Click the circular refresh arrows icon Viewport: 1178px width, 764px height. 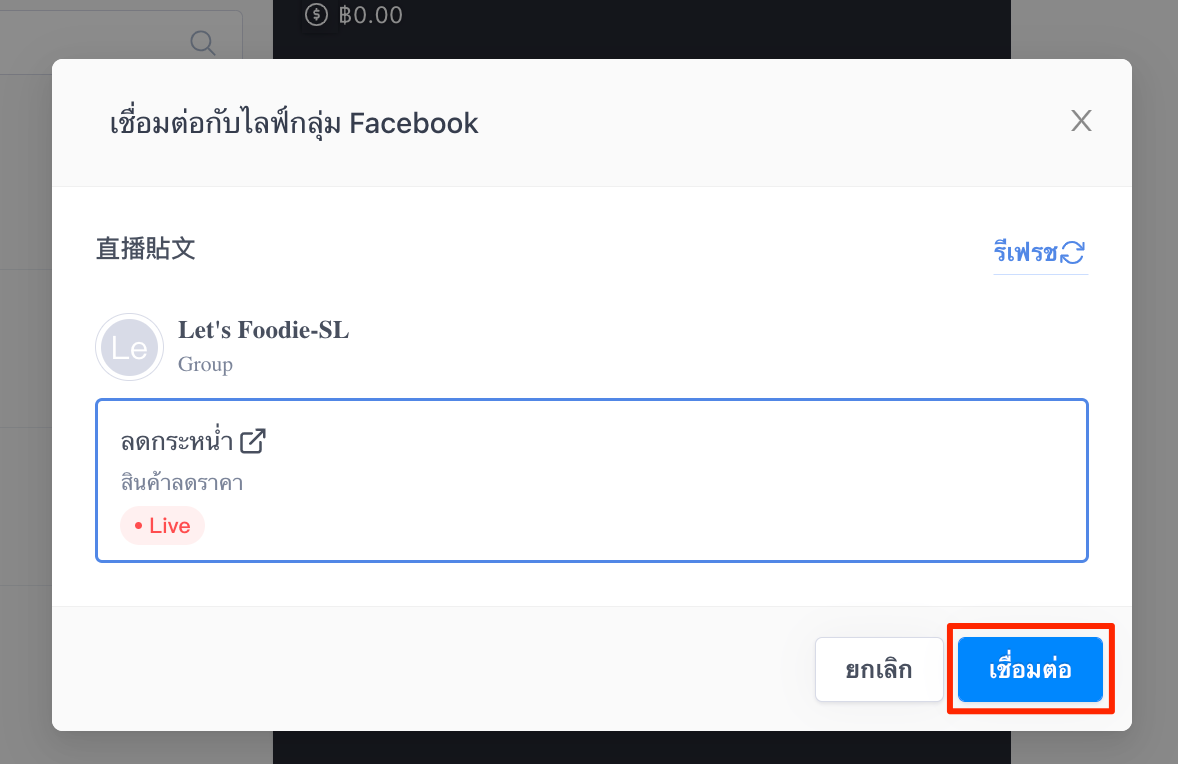click(x=1073, y=252)
